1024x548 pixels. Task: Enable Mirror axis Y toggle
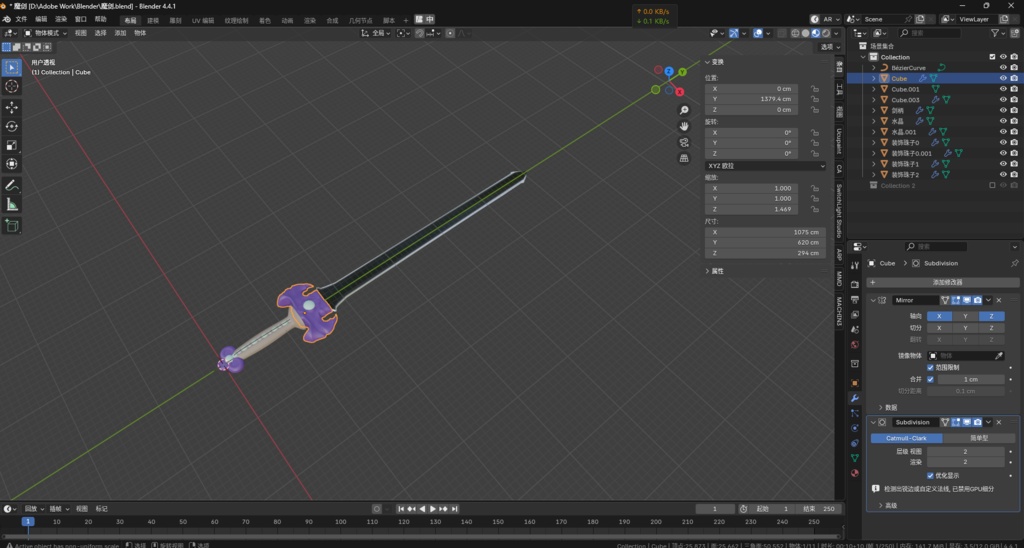965,316
